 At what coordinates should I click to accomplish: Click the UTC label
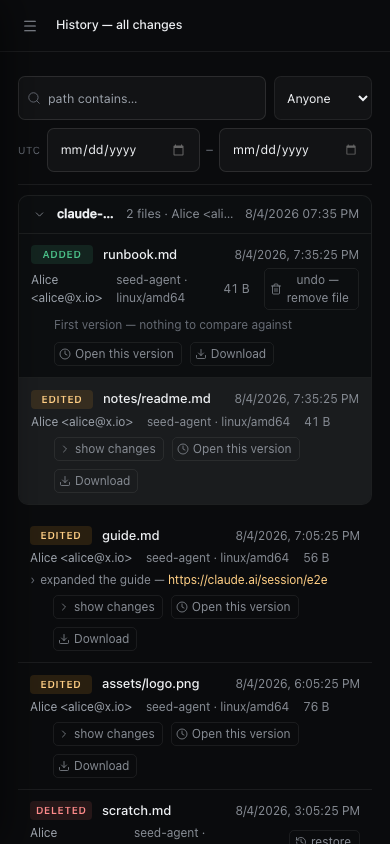pos(29,151)
